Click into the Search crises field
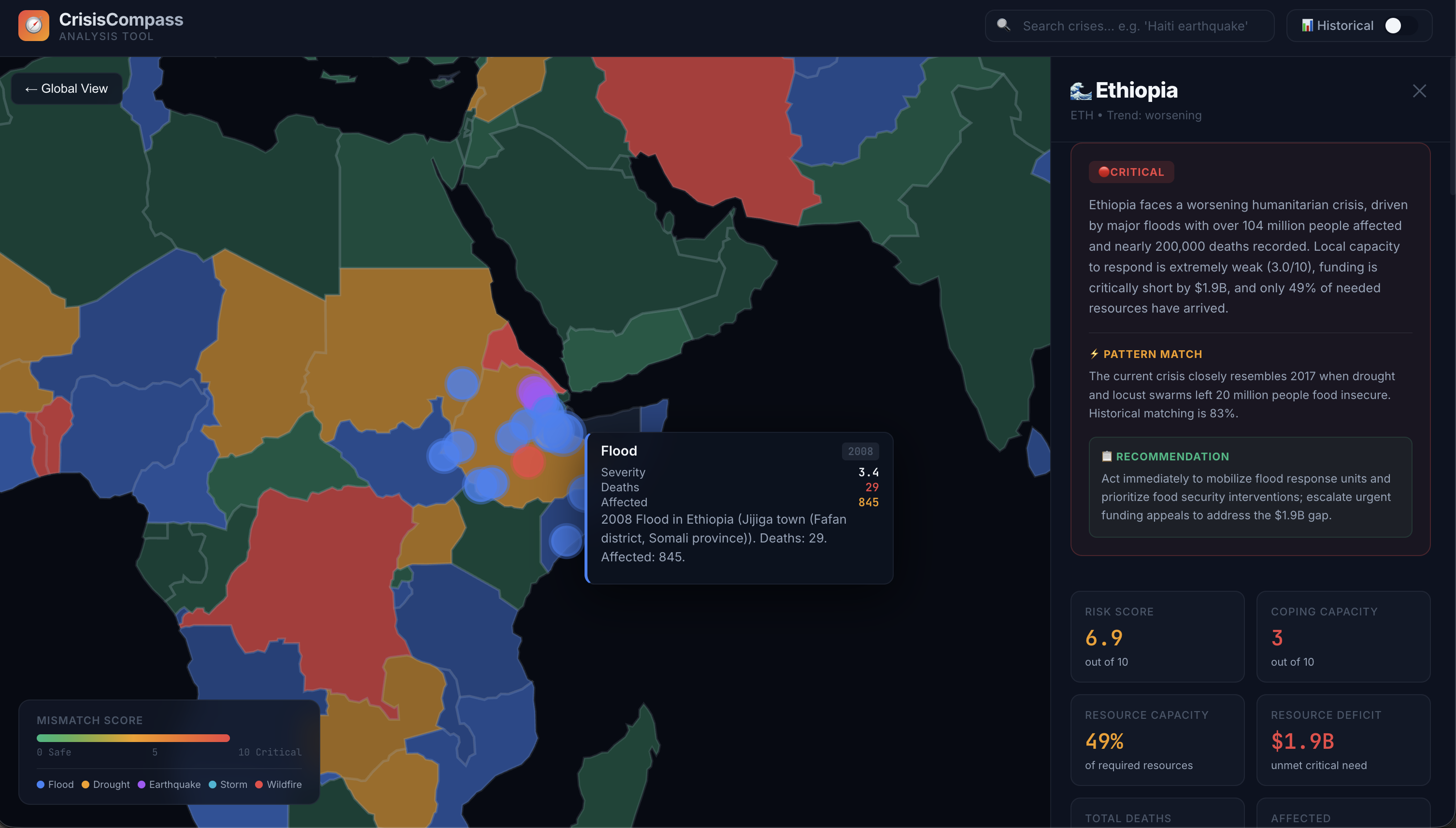Screen dimensions: 1456x828 1135,26
